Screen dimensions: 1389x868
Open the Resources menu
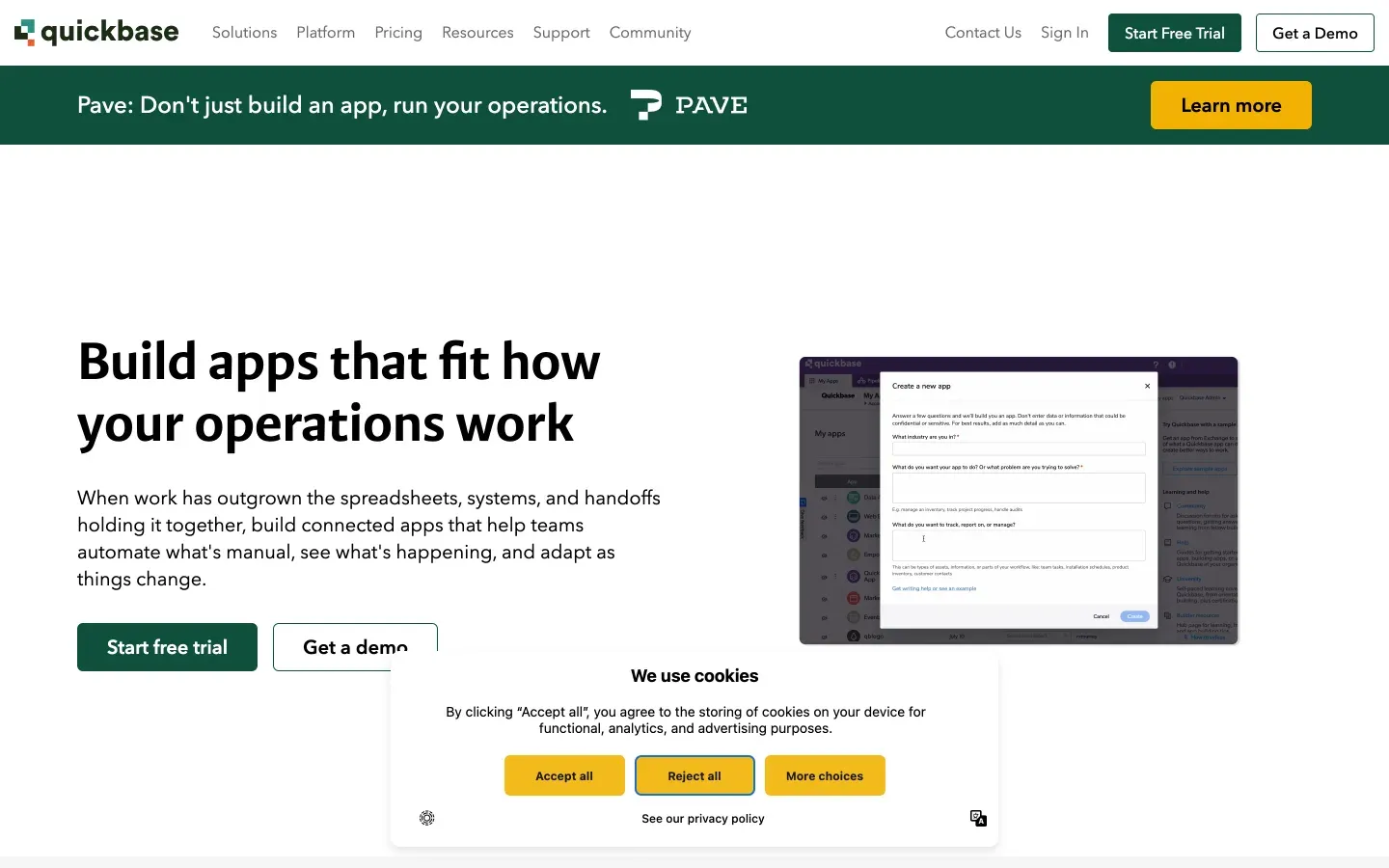(477, 33)
